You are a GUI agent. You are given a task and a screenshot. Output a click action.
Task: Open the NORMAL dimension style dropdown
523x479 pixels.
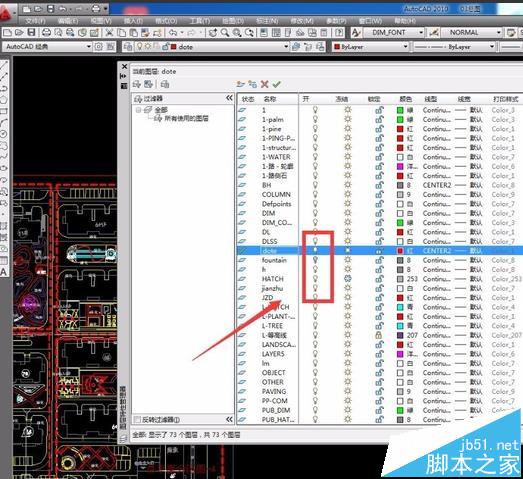[x=499, y=32]
